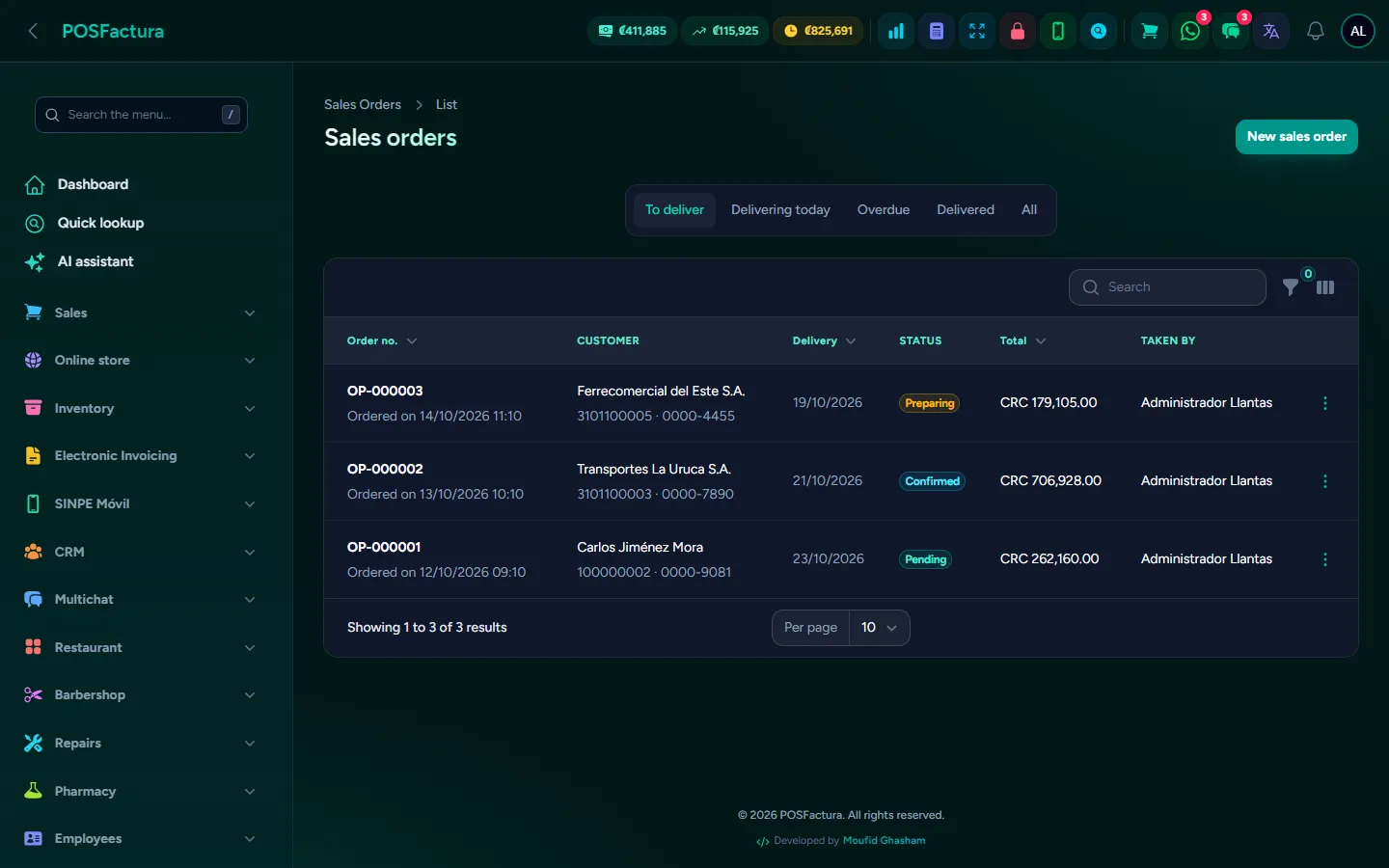The width and height of the screenshot is (1389, 868).
Task: Expand Electronic Invoicing menu section
Action: 140,456
